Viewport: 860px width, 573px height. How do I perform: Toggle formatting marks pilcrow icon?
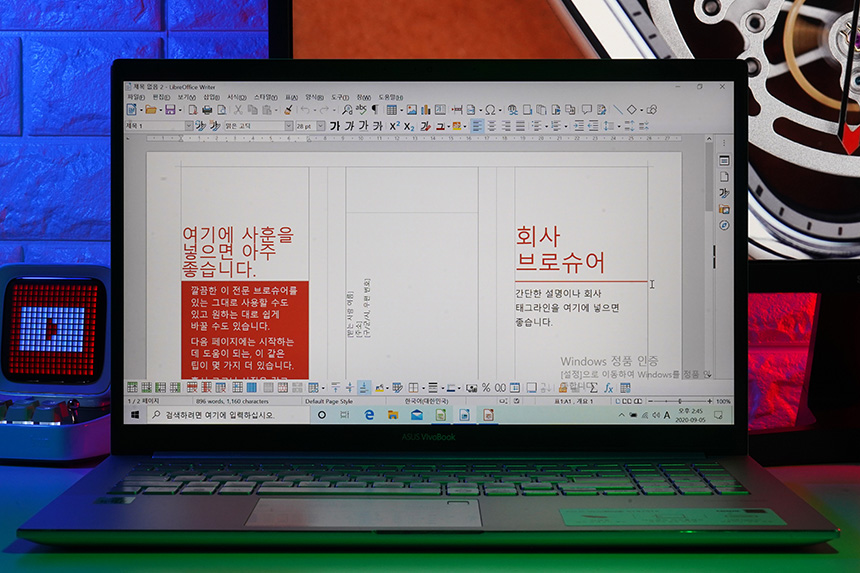pyautogui.click(x=375, y=110)
